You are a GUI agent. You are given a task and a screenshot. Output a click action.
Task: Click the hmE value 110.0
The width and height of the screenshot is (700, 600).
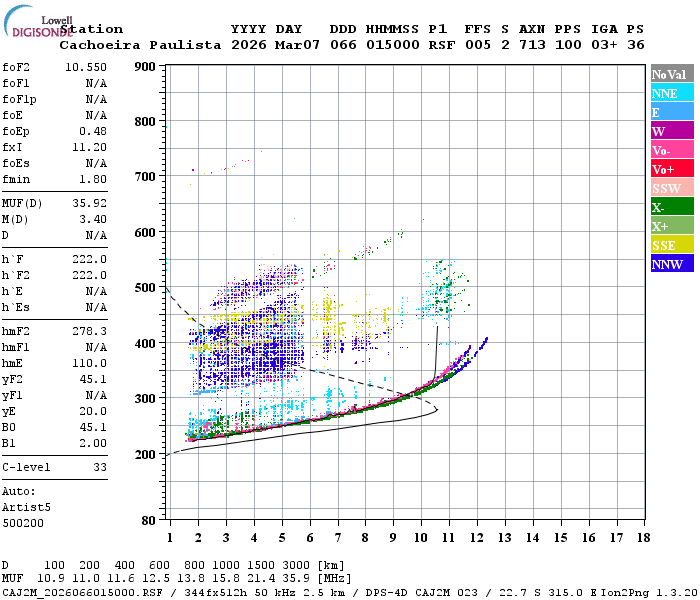click(x=89, y=363)
